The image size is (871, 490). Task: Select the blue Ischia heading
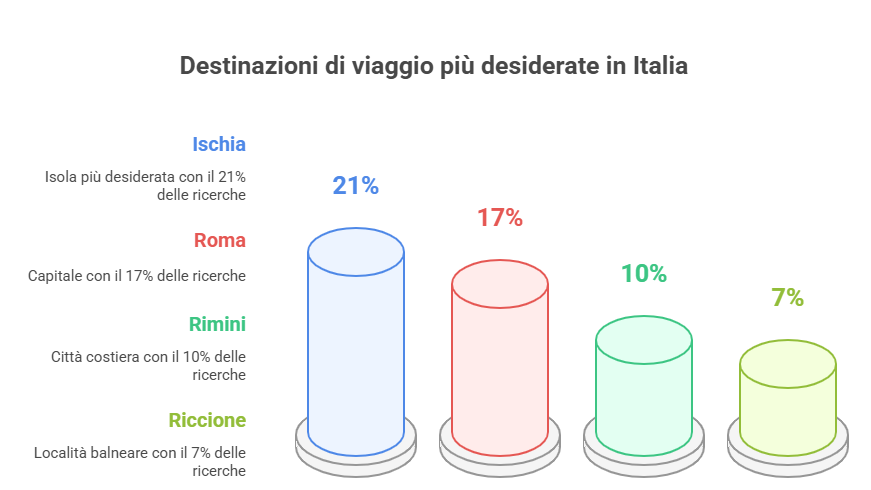[219, 144]
